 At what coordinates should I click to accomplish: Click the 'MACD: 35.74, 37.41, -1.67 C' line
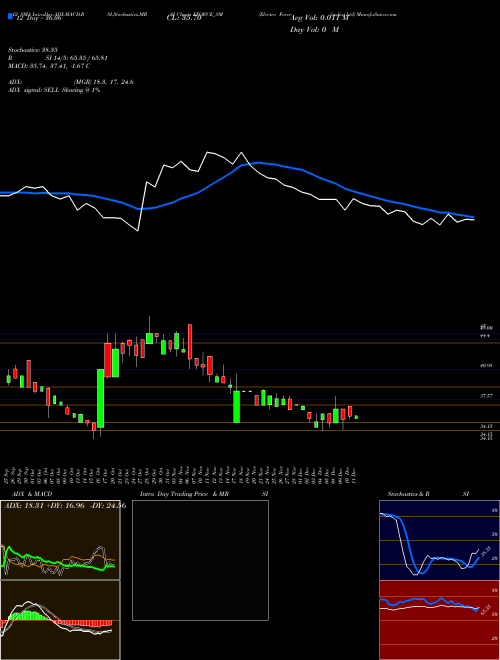click(x=49, y=66)
